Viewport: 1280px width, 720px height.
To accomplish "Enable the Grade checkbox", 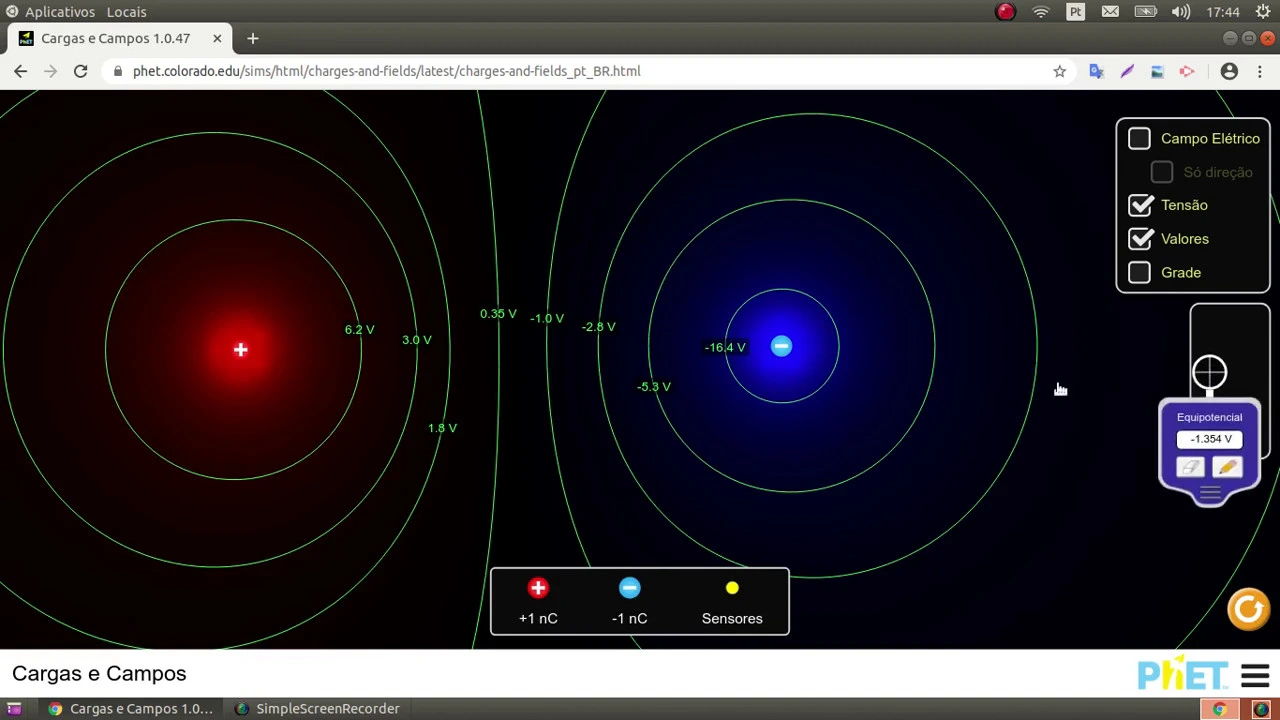I will (1139, 272).
